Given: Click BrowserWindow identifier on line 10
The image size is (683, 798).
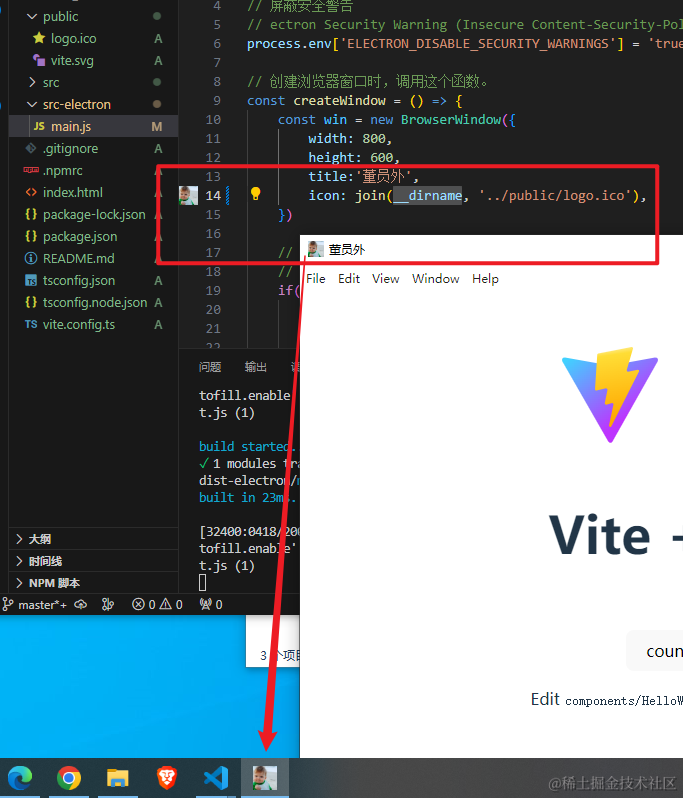Looking at the screenshot, I should point(451,120).
